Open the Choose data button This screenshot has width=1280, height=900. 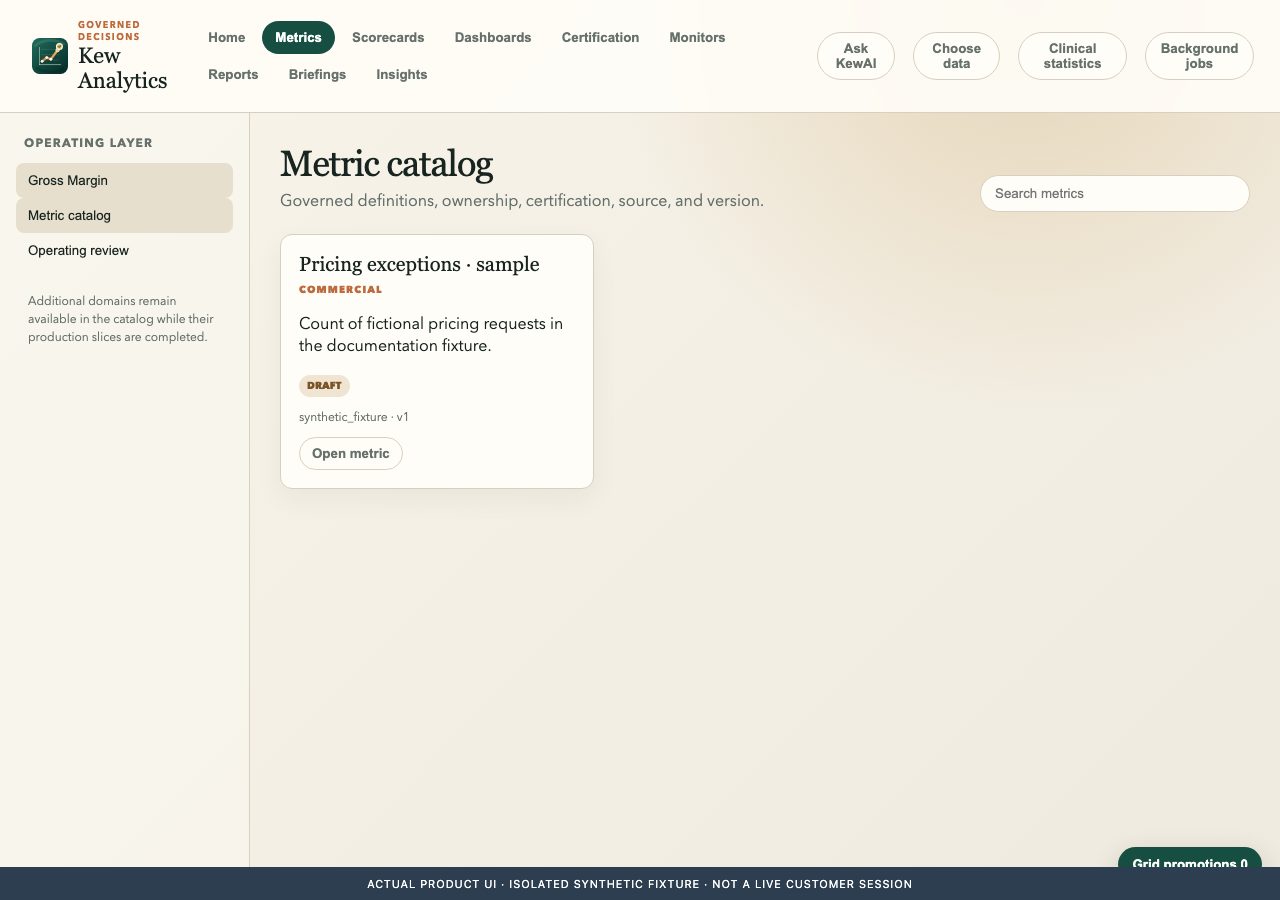coord(956,56)
